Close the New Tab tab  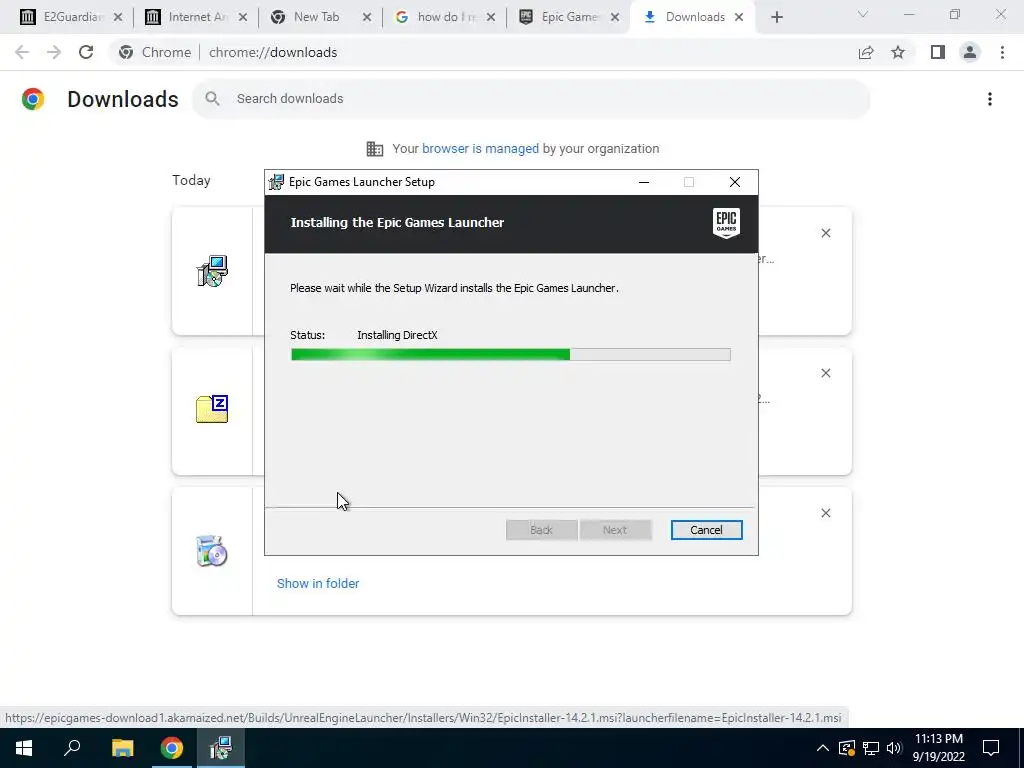367,18
